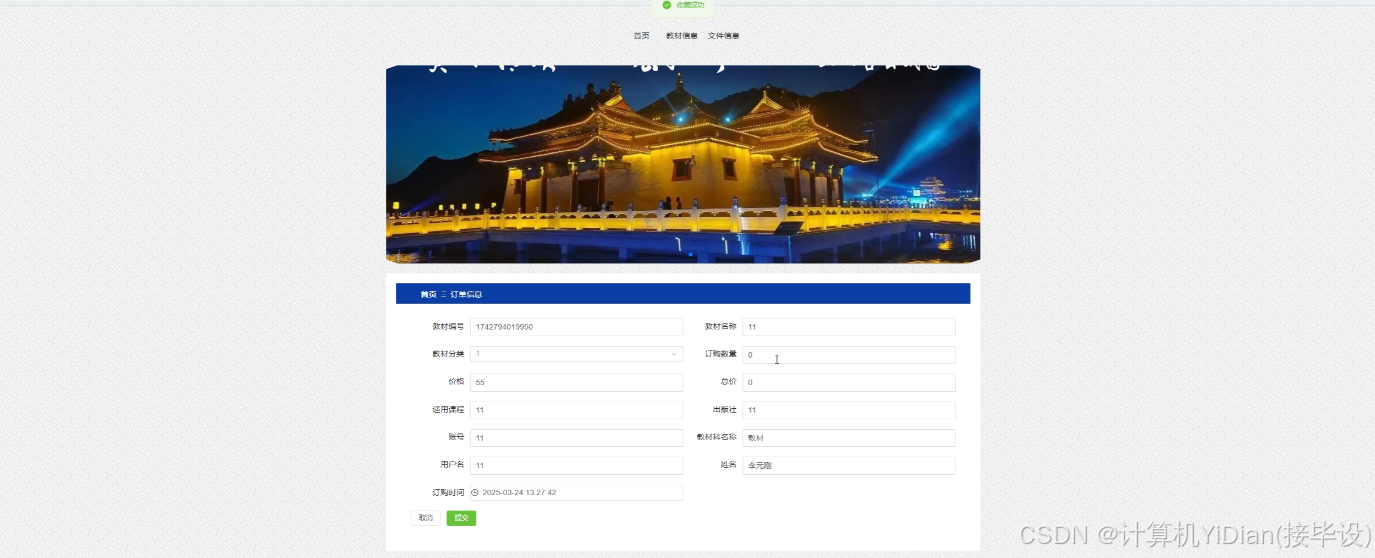Click the 账号 input field

pyautogui.click(x=576, y=438)
